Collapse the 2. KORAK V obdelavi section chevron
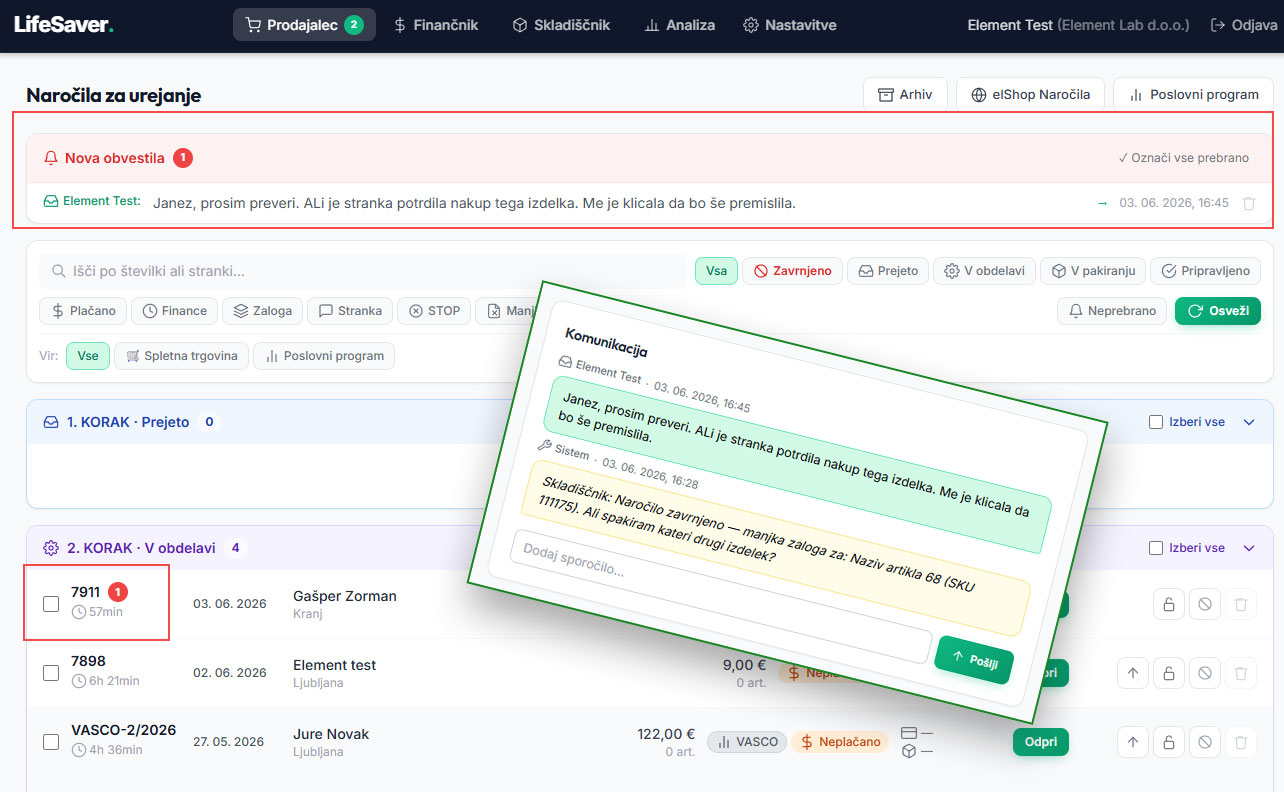The width and height of the screenshot is (1284, 792). 1249,548
